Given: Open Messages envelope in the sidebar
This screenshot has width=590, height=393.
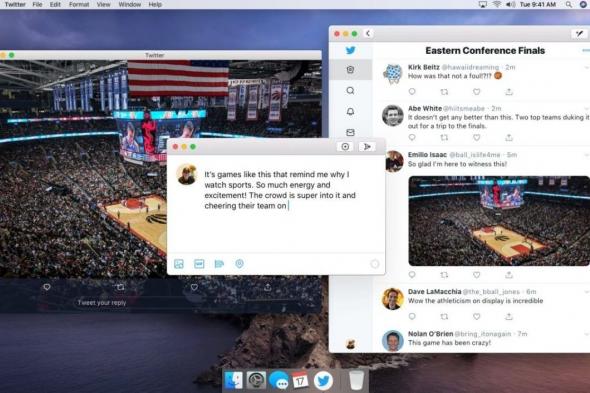Looking at the screenshot, I should pos(350,132).
